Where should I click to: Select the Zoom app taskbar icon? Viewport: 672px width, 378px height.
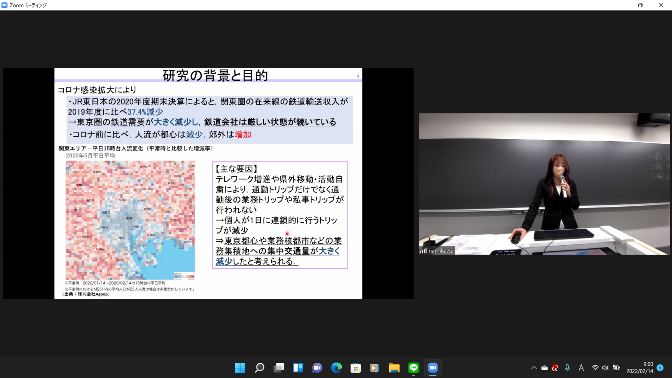tap(432, 368)
